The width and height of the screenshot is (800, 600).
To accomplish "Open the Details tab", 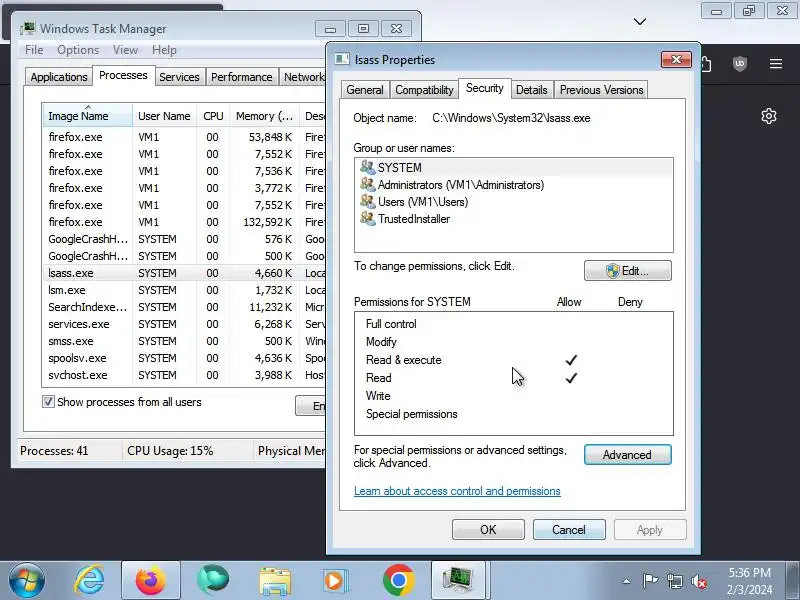I will 532,90.
